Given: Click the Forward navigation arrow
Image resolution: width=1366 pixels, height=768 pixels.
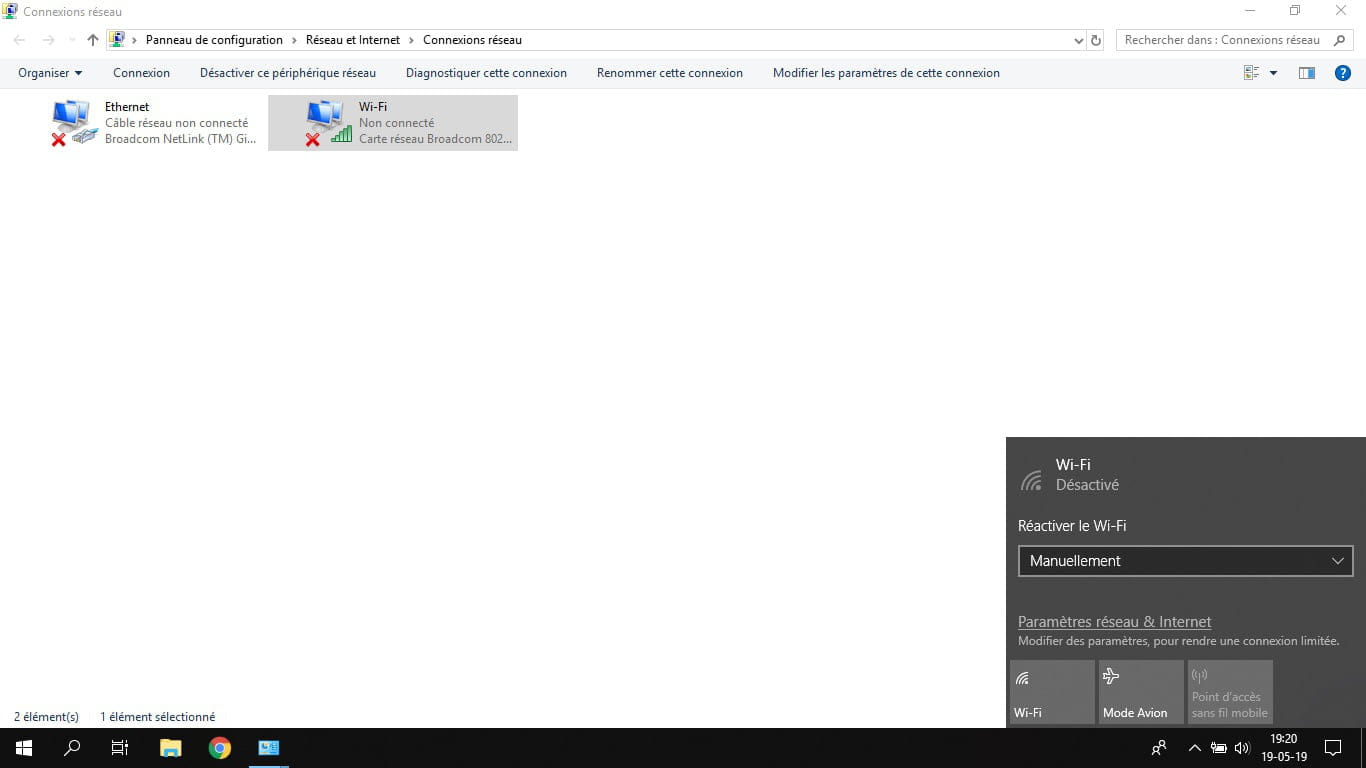Looking at the screenshot, I should click(x=48, y=40).
